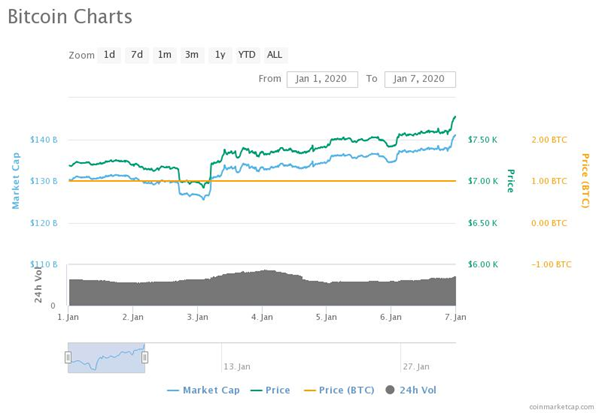Toggle 24h Vol series in legend
Viewport: 602px width, 413px height.
click(411, 390)
